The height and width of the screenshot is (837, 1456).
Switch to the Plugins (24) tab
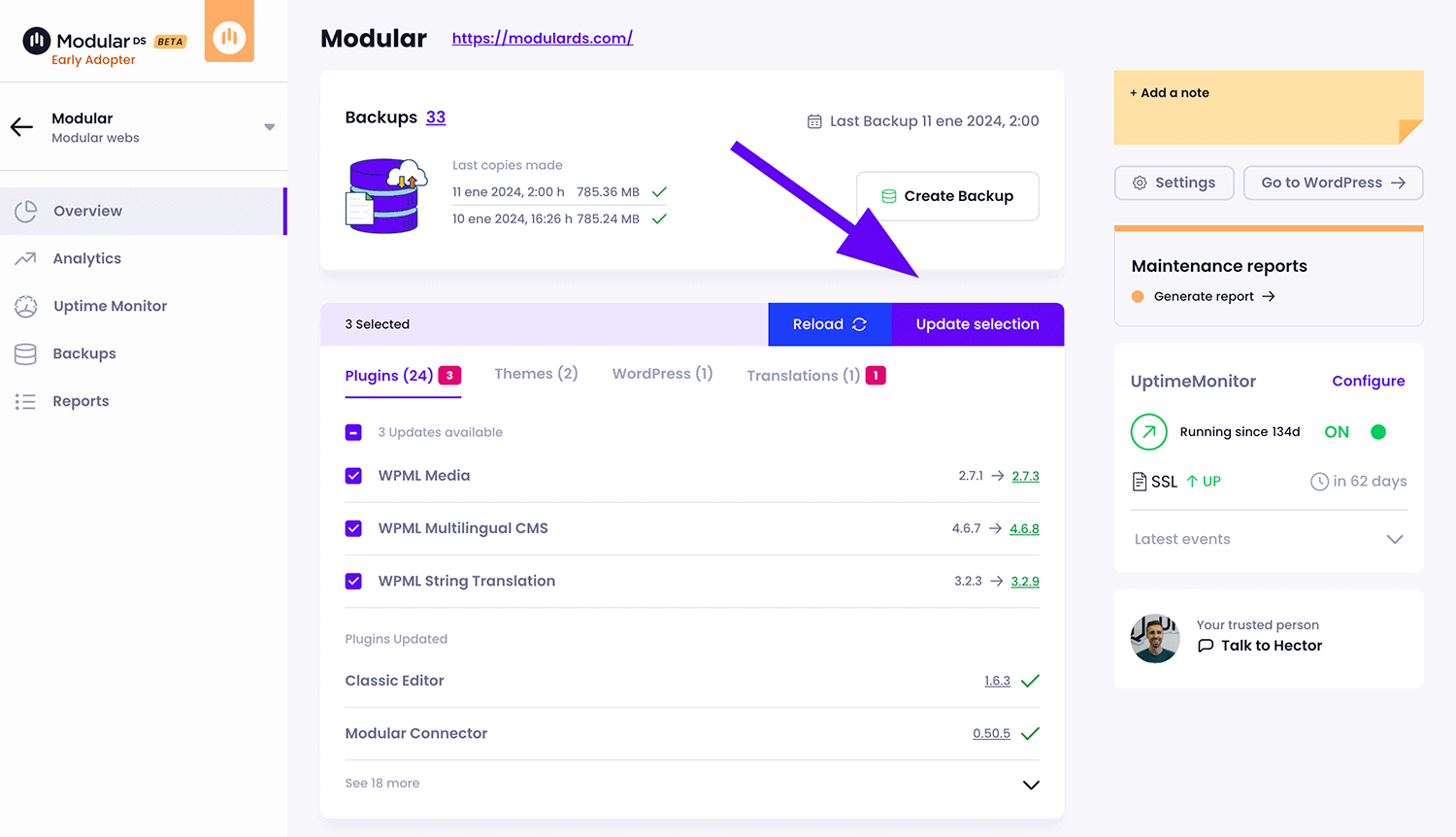pos(403,376)
